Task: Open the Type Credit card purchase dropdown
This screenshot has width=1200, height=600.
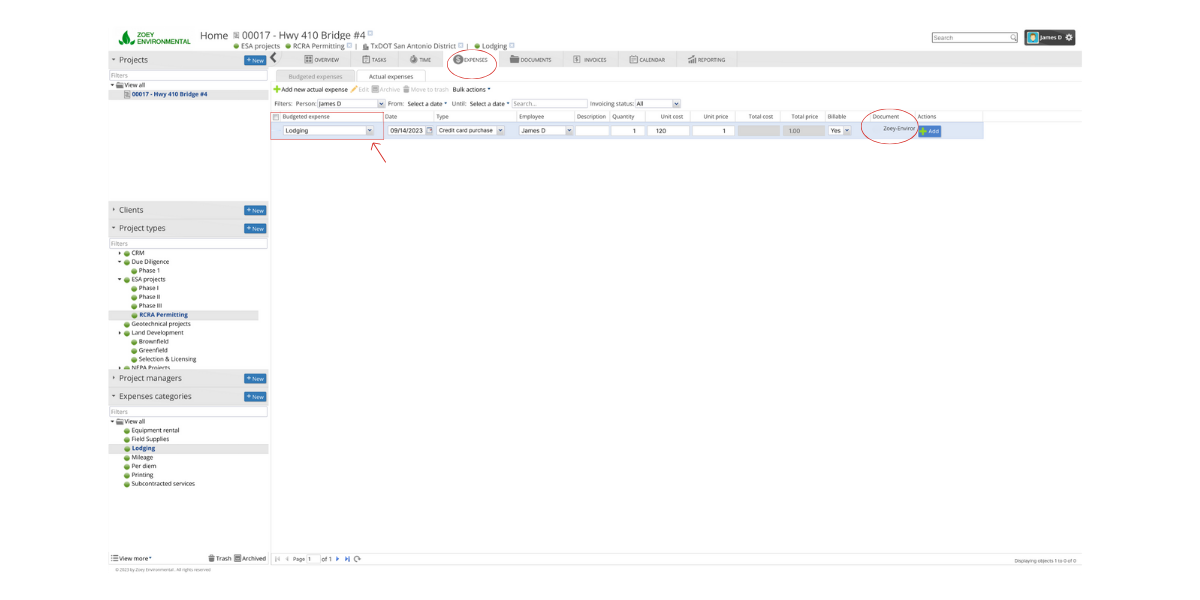Action: click(x=500, y=131)
